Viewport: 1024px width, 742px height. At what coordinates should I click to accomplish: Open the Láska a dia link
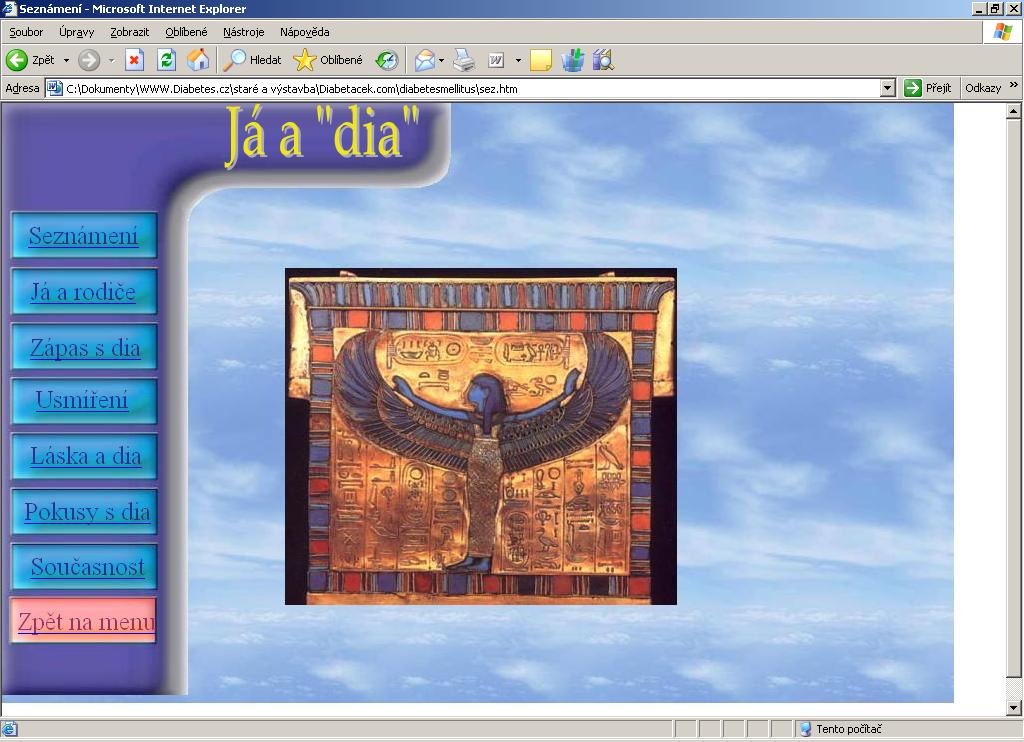pos(86,455)
